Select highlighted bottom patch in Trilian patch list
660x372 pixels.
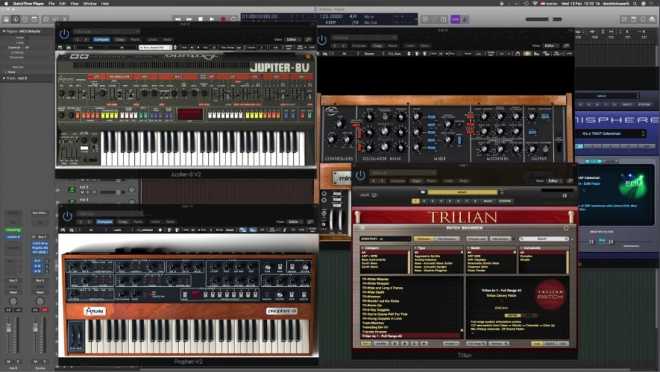[x=411, y=336]
